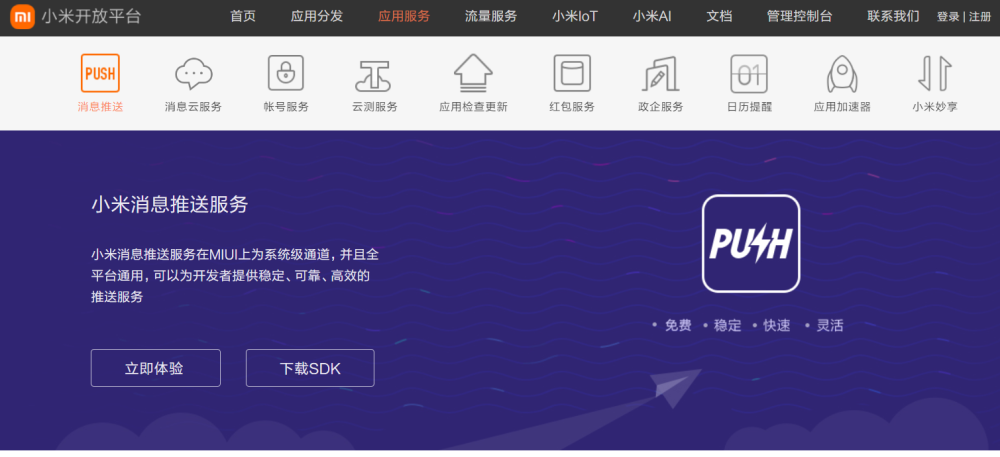Click 联系我们 in the navigation
Screen dimensions: 1000x457
(x=893, y=17)
